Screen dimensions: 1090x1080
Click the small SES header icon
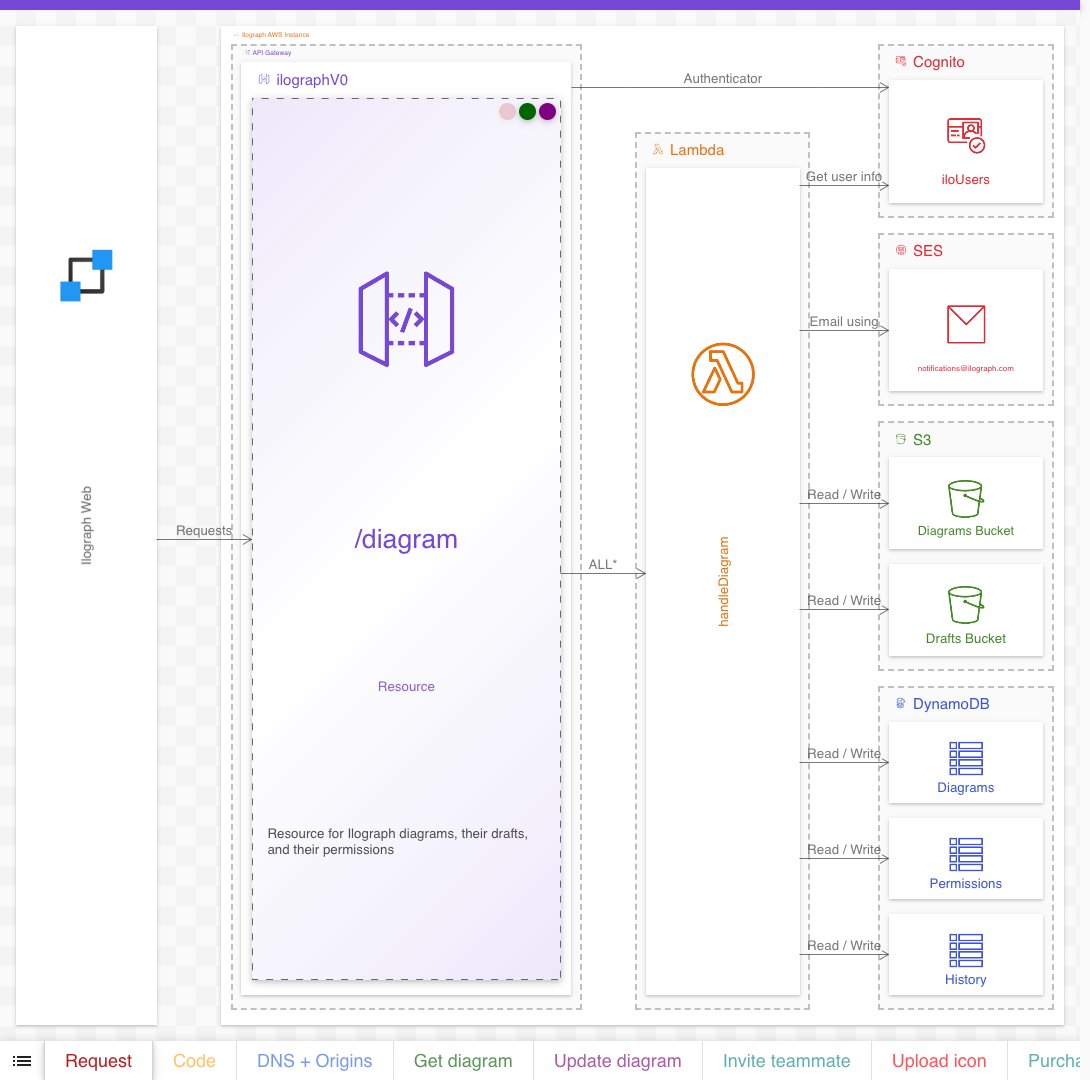click(x=900, y=250)
